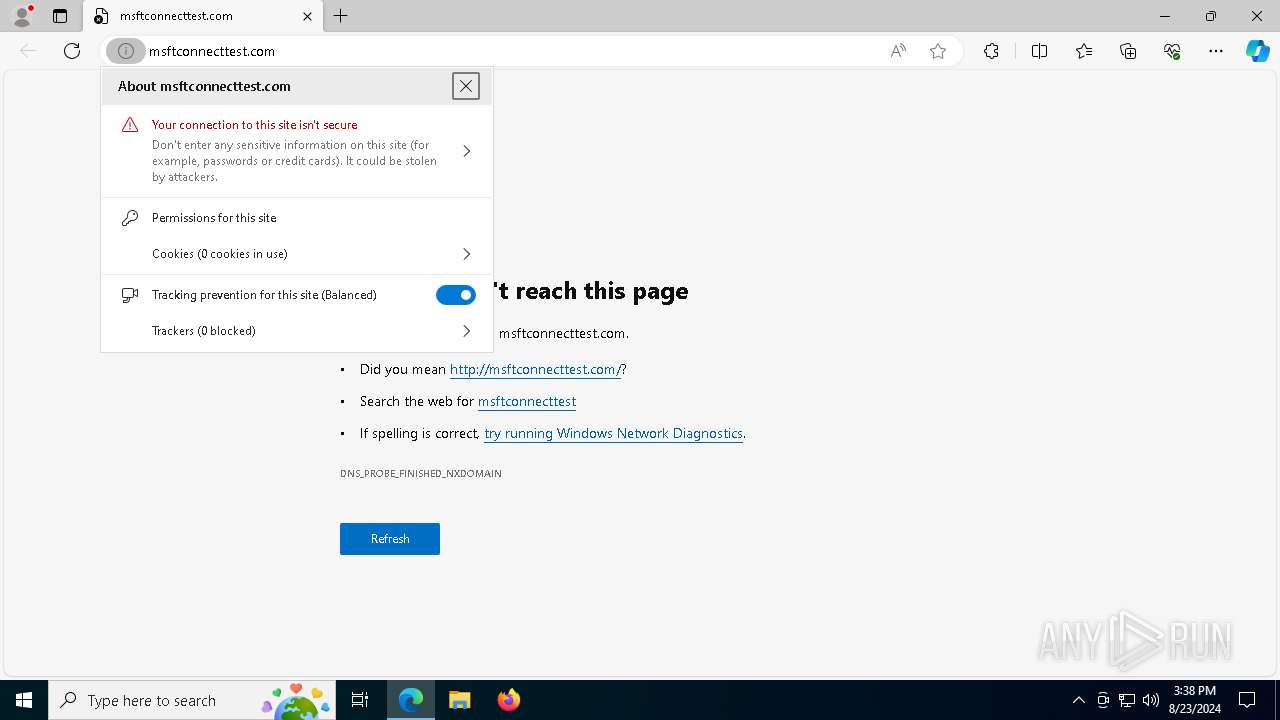Open File Explorer from taskbar

460,700
